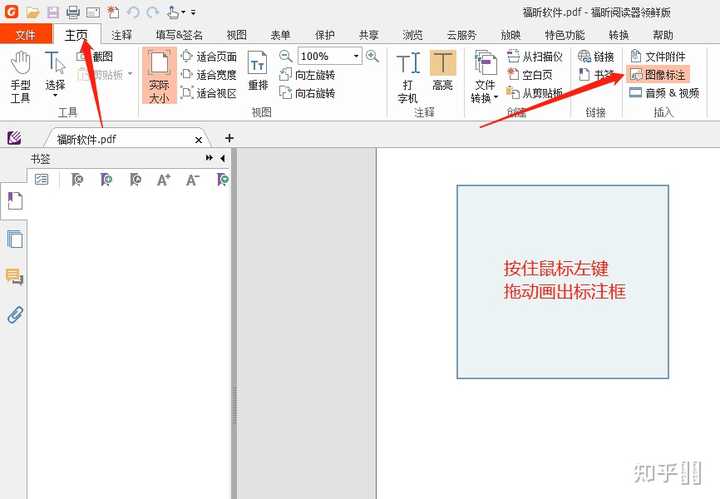Switch to the 填写&签名 ribbon tab

point(180,35)
